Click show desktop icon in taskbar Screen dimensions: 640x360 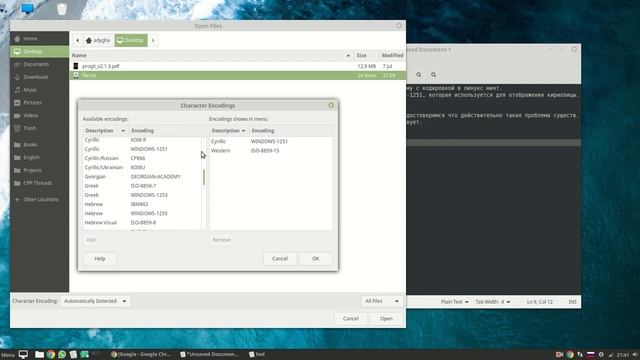coord(23,354)
